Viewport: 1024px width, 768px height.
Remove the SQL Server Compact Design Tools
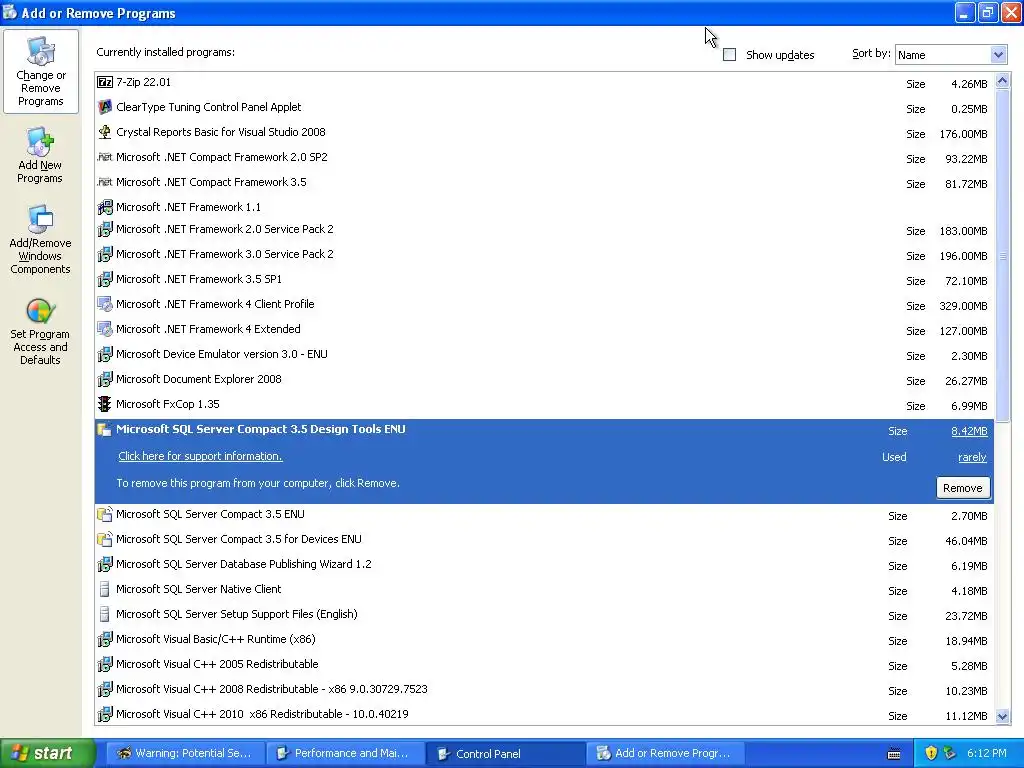click(963, 488)
